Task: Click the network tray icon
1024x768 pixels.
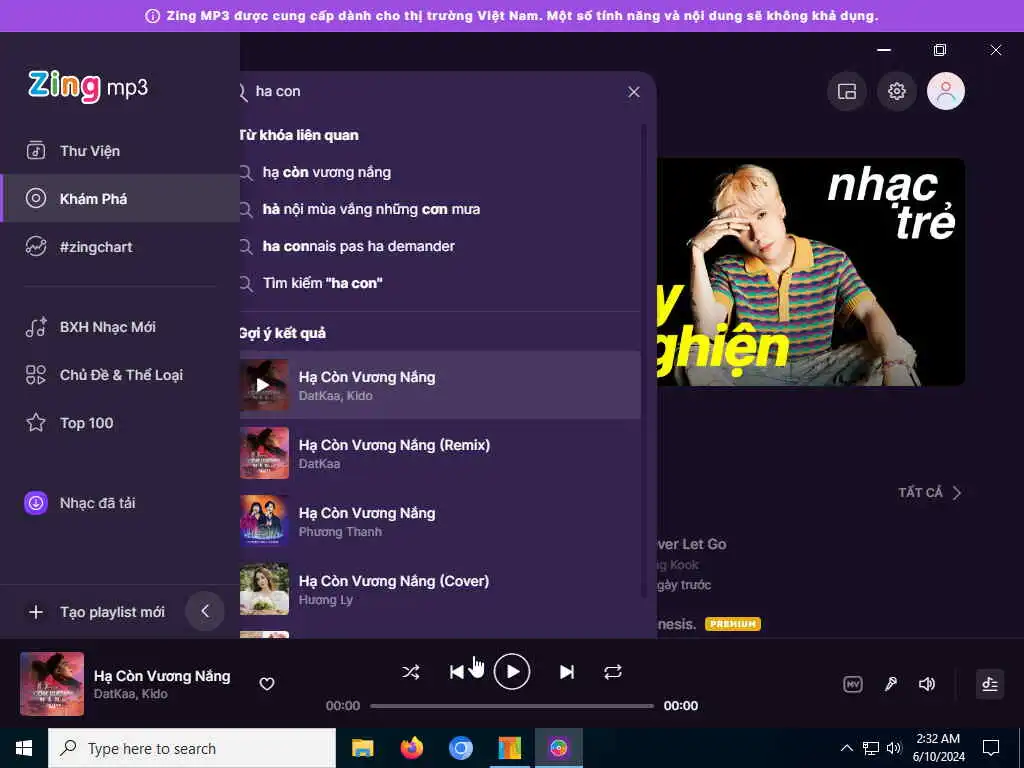Action: 871,748
